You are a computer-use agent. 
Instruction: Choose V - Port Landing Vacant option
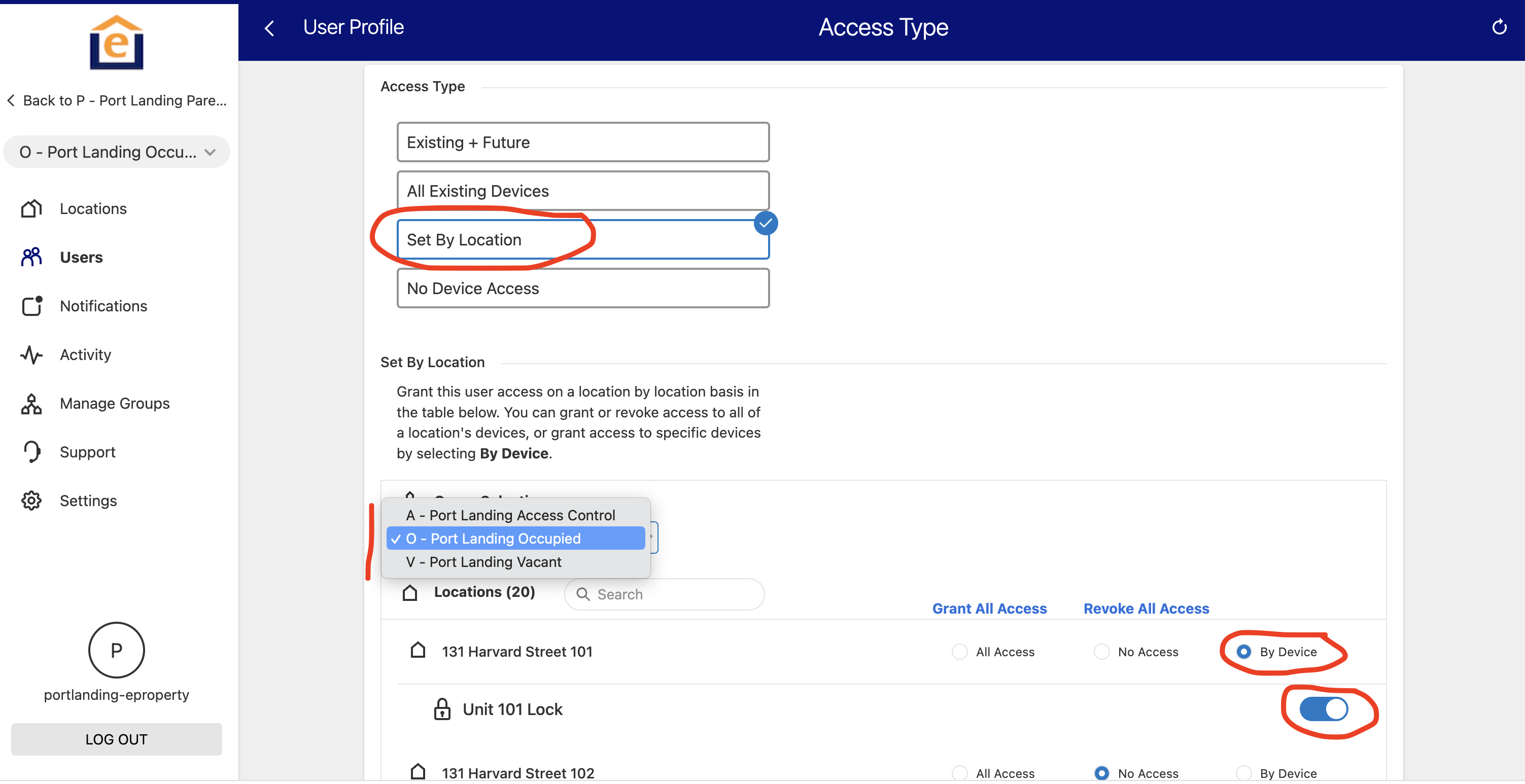coord(495,562)
